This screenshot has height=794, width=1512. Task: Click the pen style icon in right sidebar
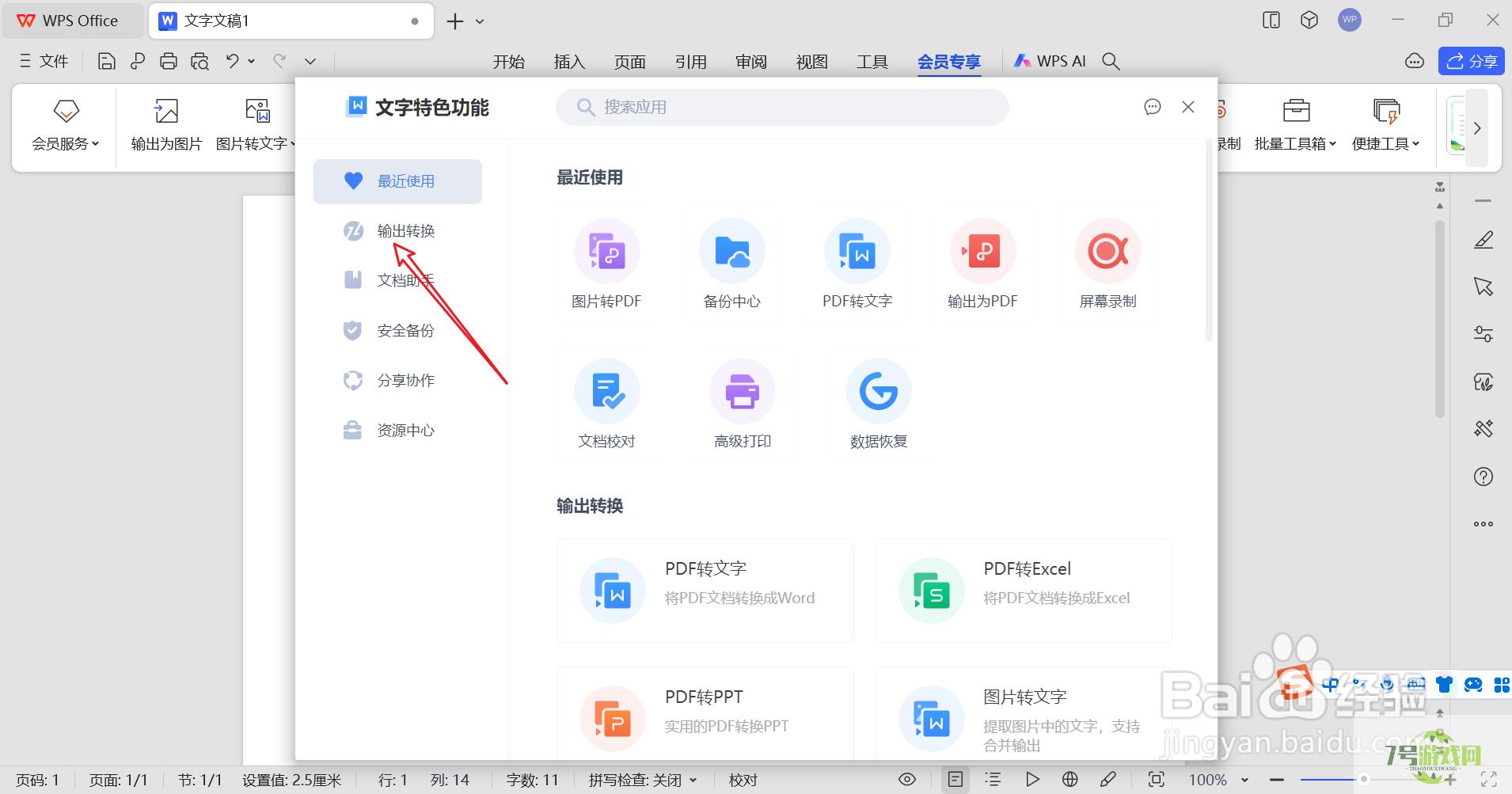(1484, 240)
